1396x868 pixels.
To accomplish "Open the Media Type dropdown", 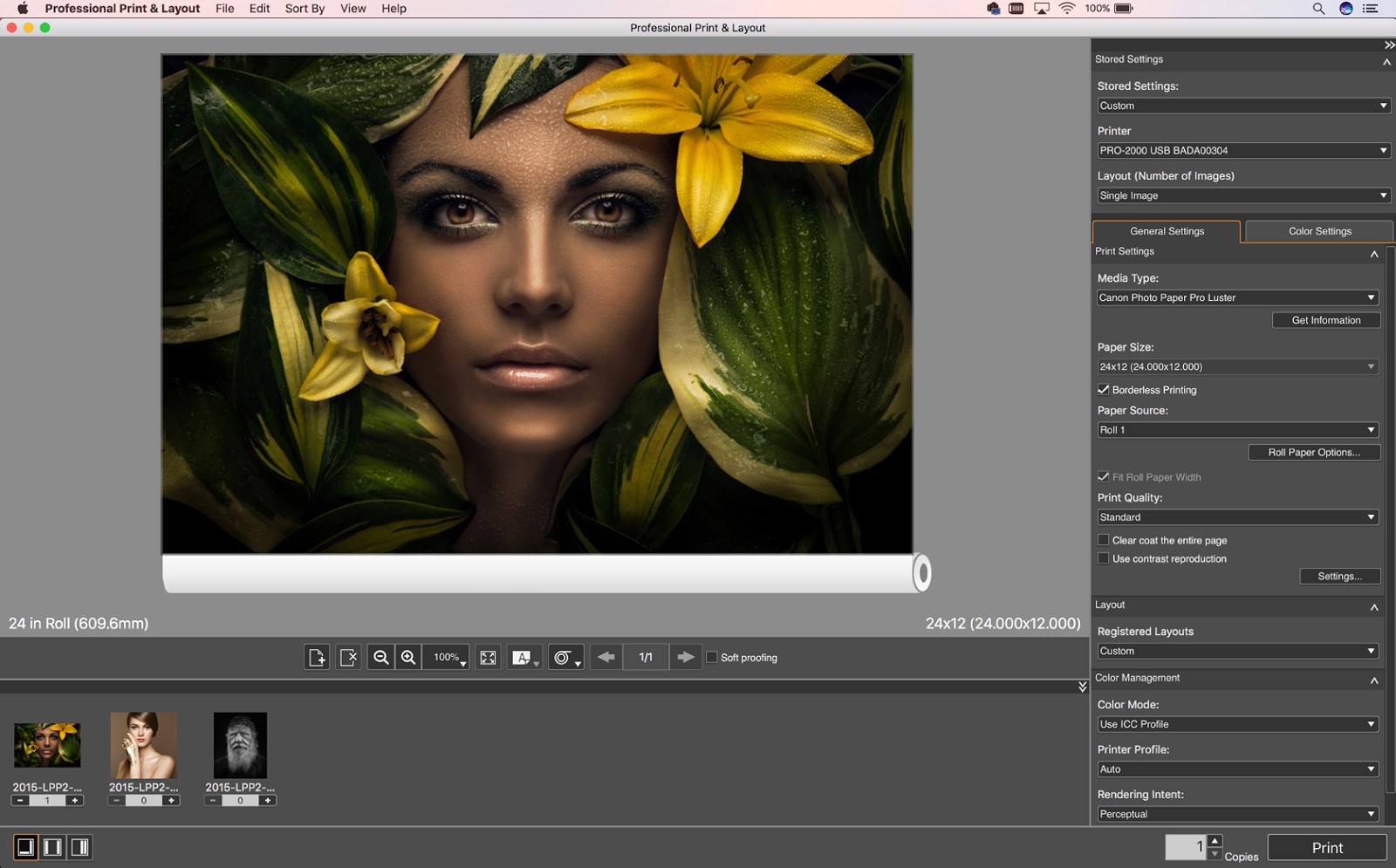I will pos(1237,297).
